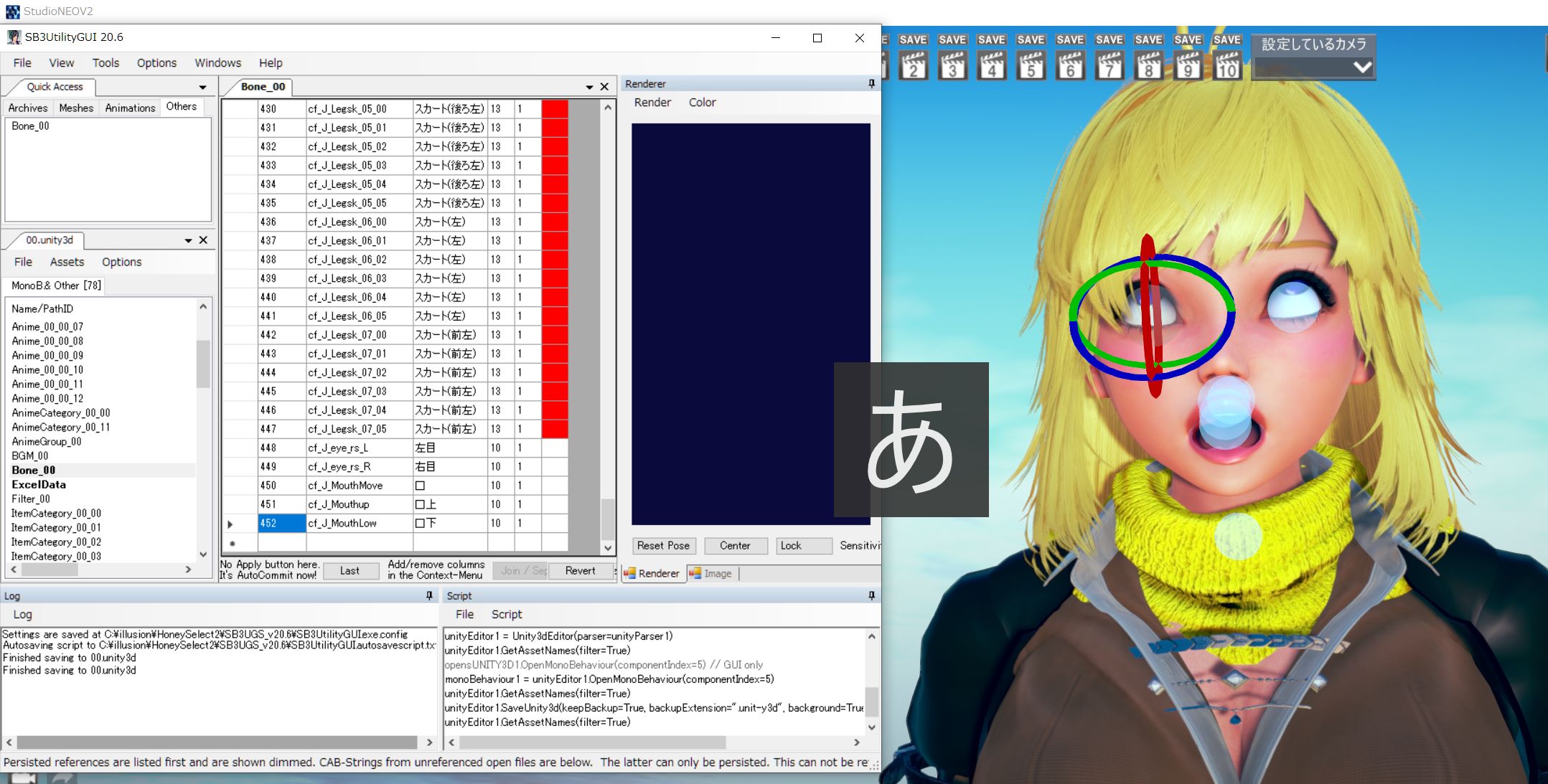Click camera save slot 5 clapperboard icon

(x=1031, y=65)
